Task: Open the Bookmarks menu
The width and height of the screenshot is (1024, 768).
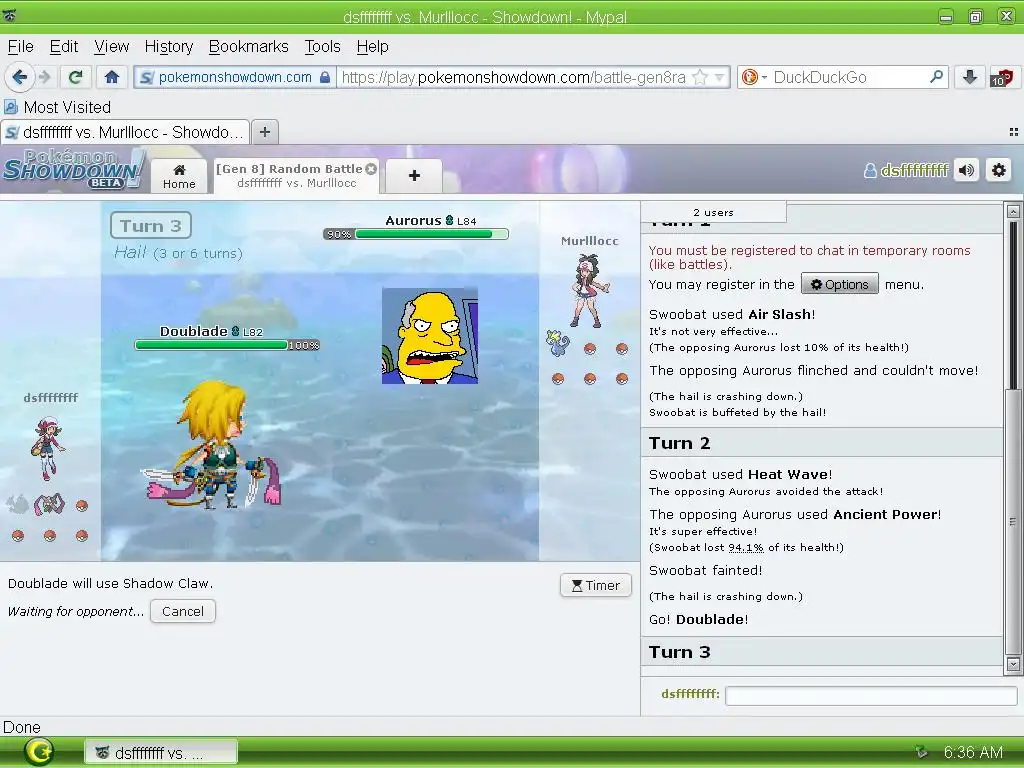Action: tap(248, 46)
